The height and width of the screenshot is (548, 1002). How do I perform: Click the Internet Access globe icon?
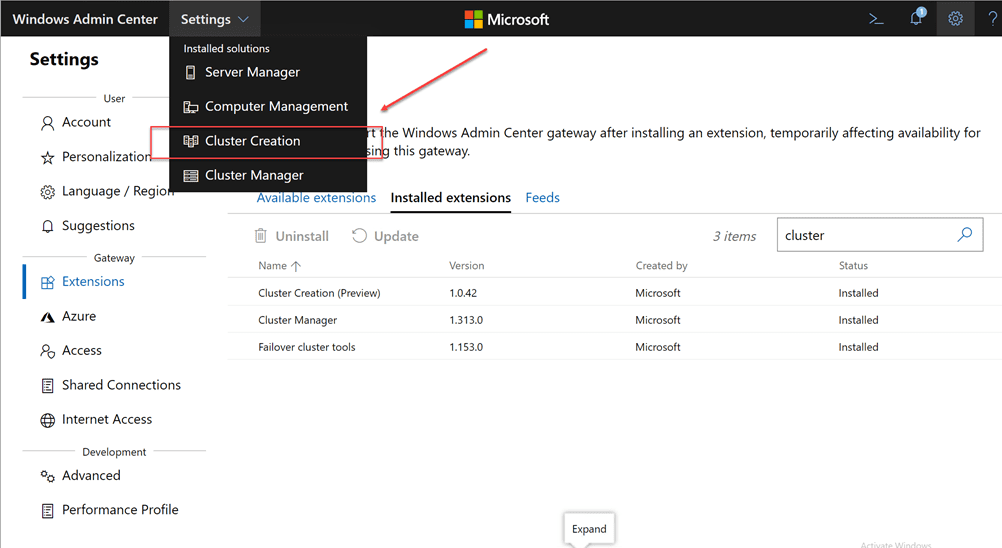tap(47, 420)
